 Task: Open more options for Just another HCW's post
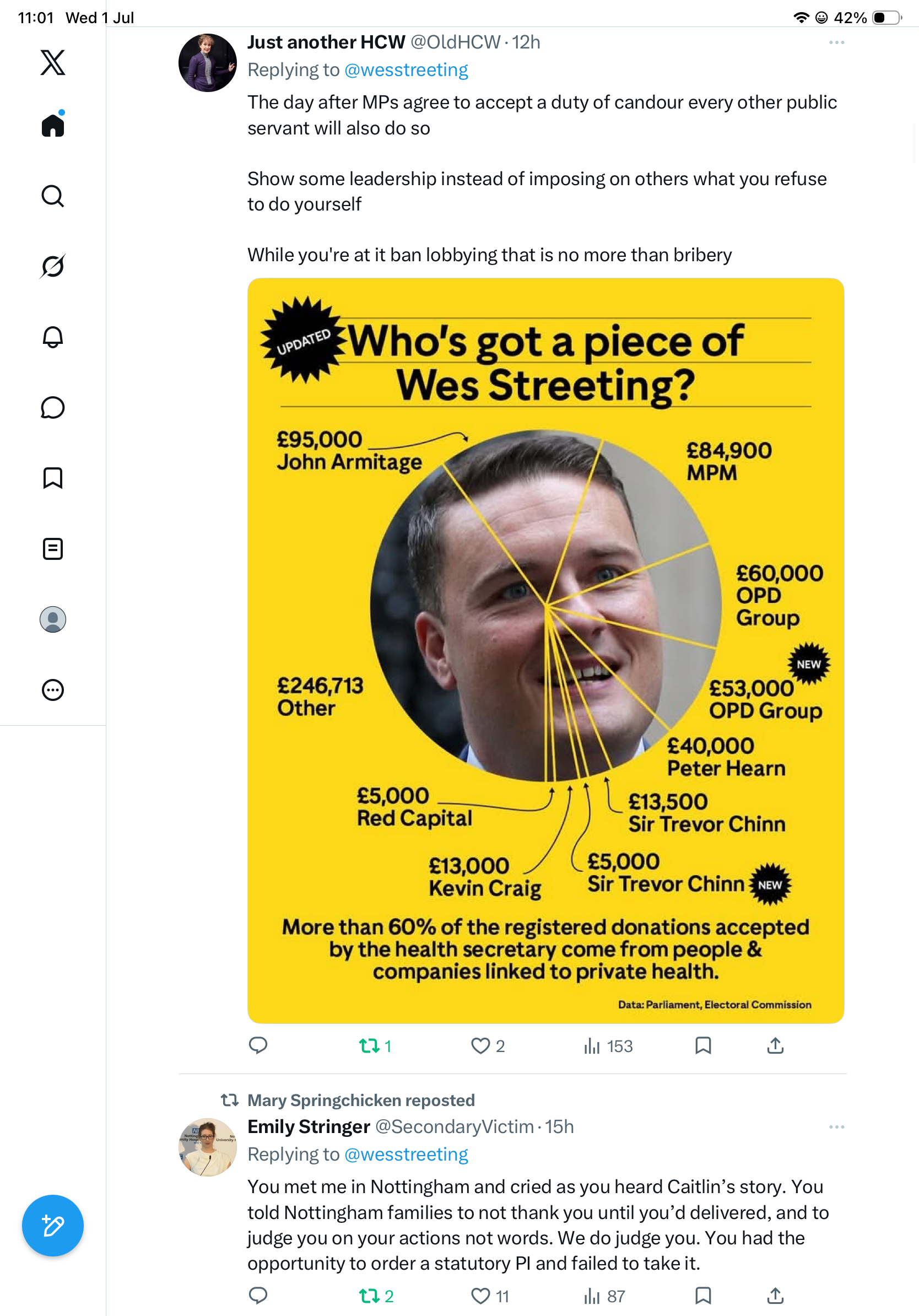click(836, 42)
